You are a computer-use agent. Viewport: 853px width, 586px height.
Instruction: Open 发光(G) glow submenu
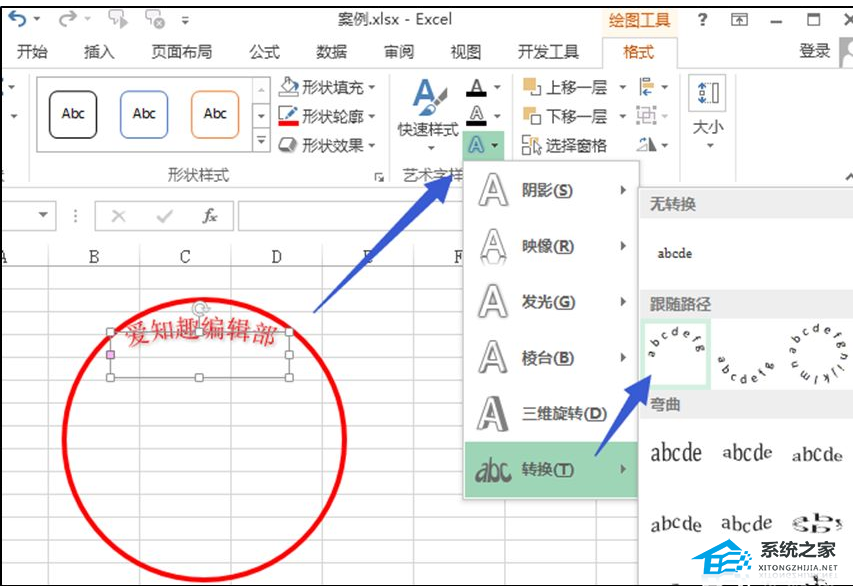point(551,301)
